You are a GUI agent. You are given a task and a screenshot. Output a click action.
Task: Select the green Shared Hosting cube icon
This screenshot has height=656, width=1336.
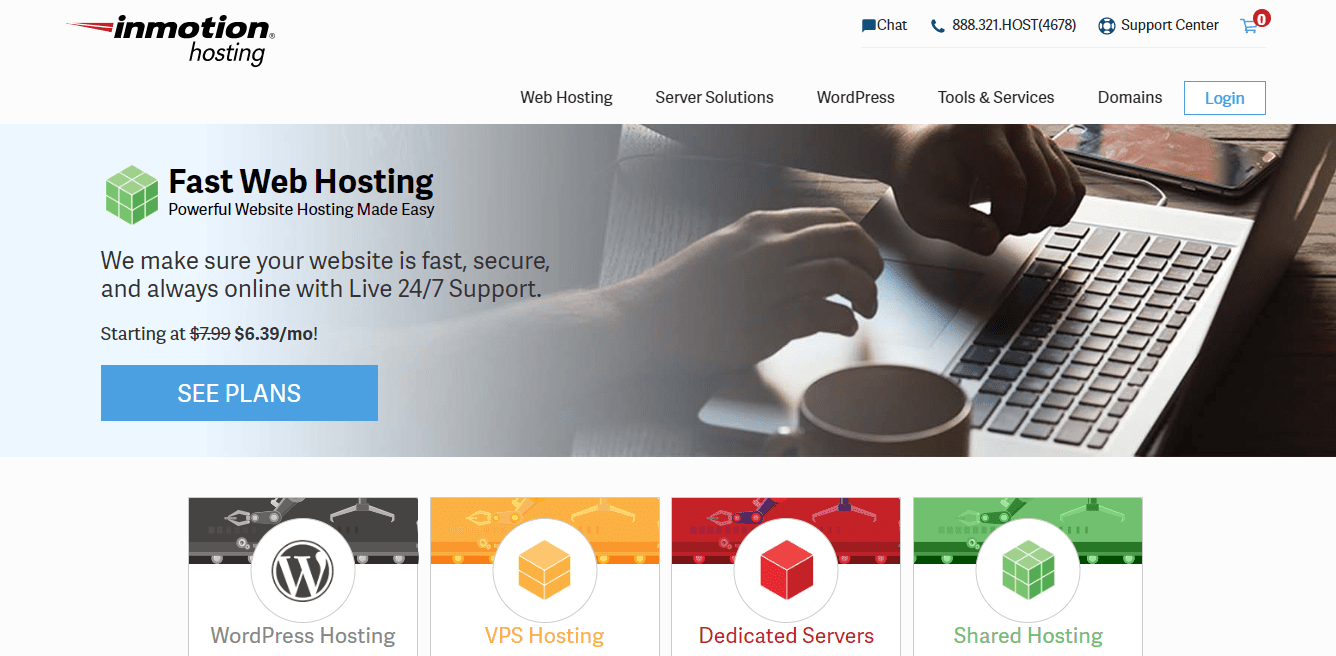1028,570
